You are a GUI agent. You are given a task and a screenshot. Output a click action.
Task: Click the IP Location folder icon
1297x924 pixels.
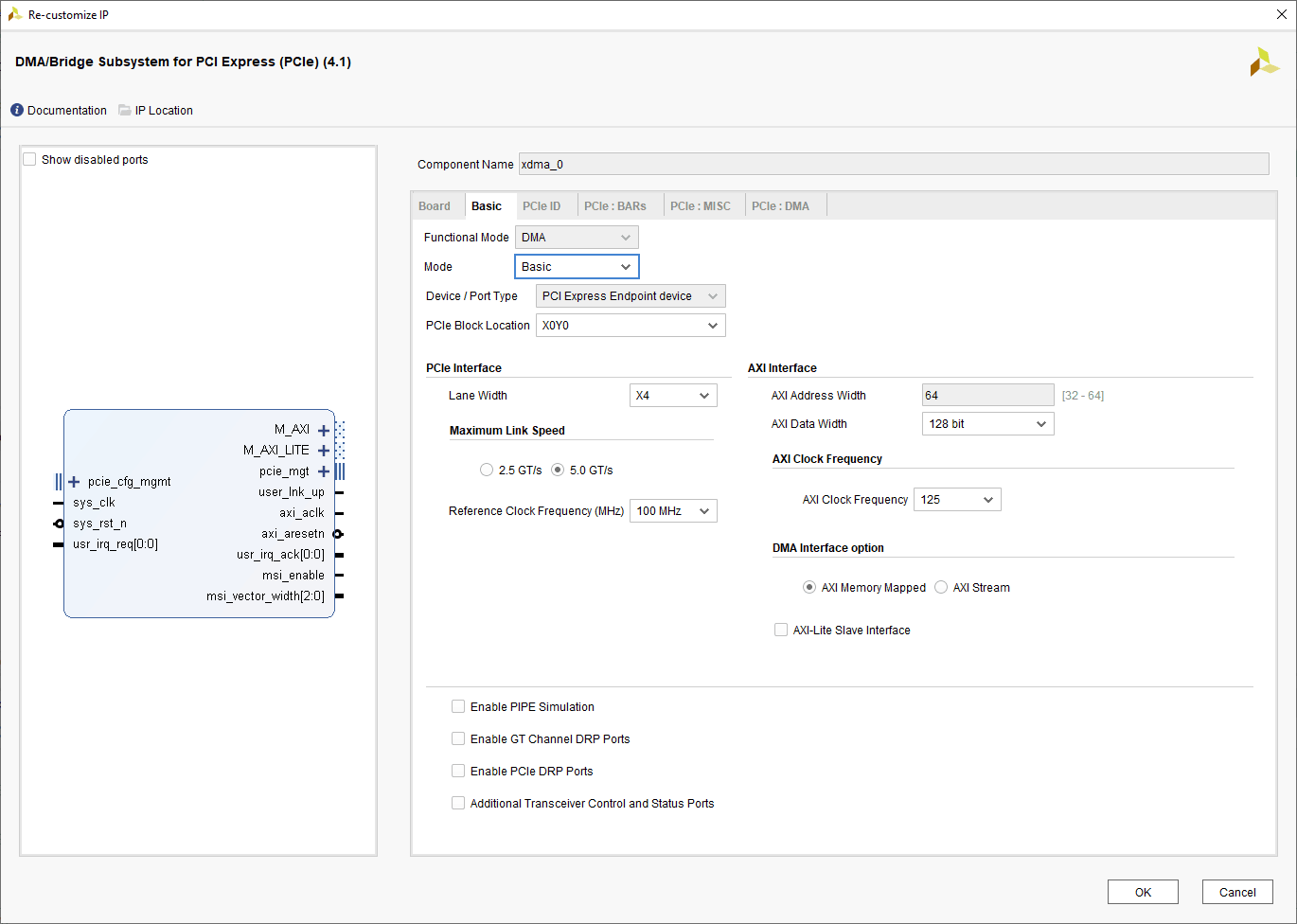[x=125, y=111]
